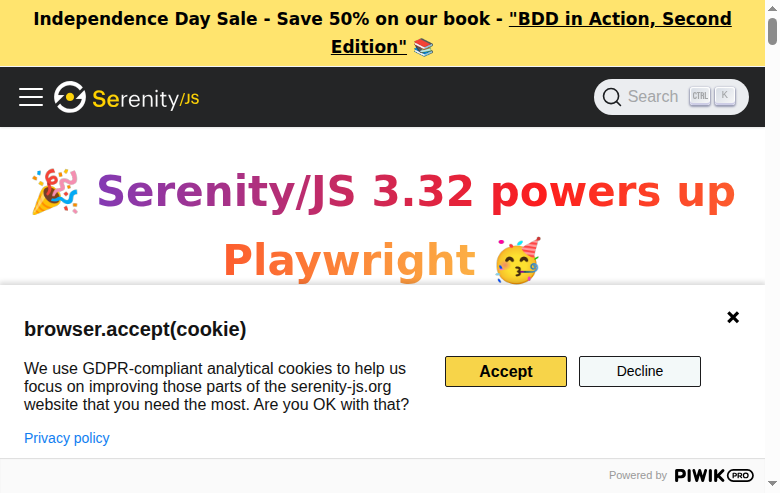Click the K key hint badge
Image resolution: width=780 pixels, height=493 pixels.
pyautogui.click(x=725, y=96)
